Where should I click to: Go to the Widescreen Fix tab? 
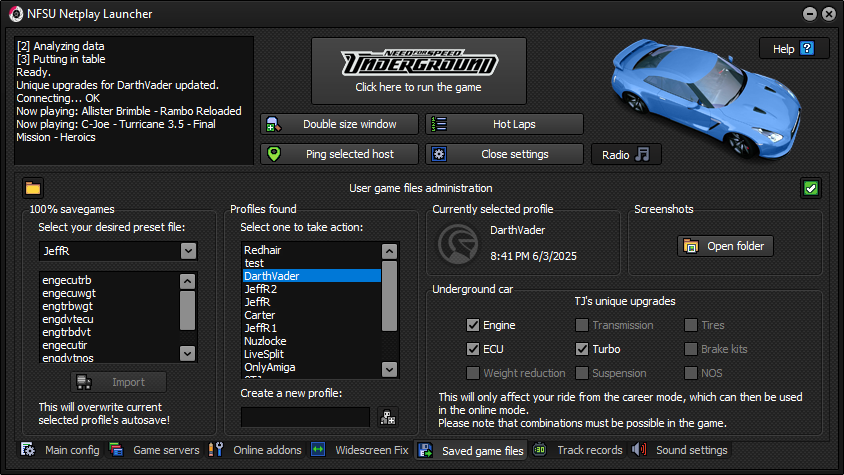(x=360, y=450)
